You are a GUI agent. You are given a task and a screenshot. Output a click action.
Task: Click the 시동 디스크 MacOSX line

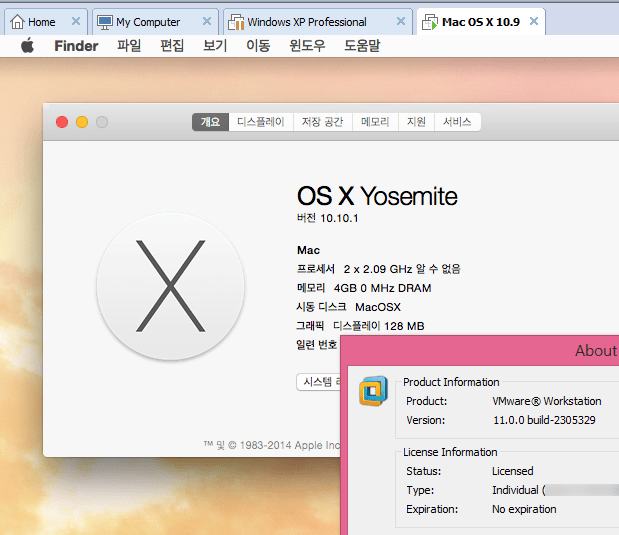tap(349, 307)
